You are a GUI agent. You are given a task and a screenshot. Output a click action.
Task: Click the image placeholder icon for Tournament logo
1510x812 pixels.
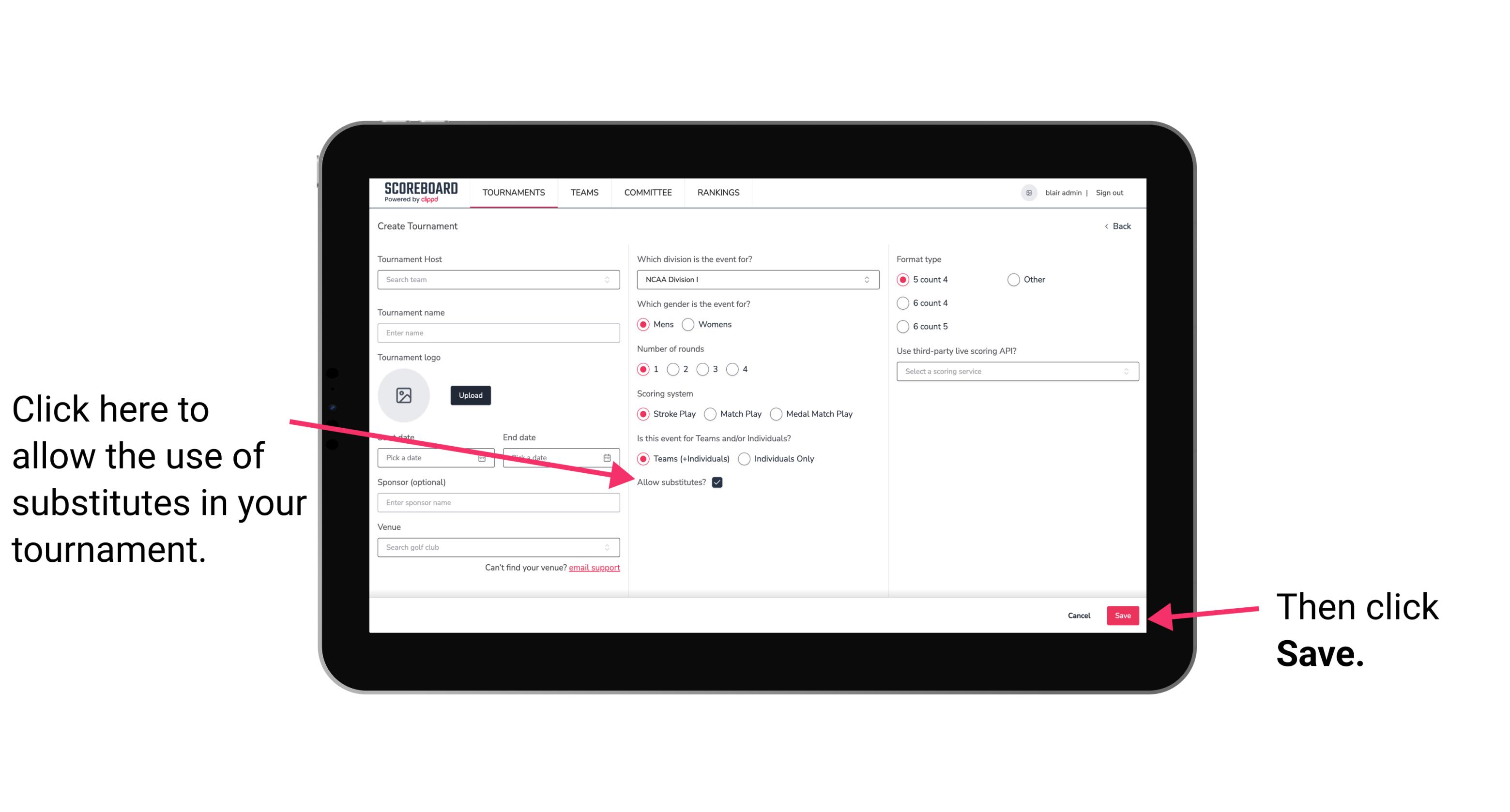pos(404,395)
